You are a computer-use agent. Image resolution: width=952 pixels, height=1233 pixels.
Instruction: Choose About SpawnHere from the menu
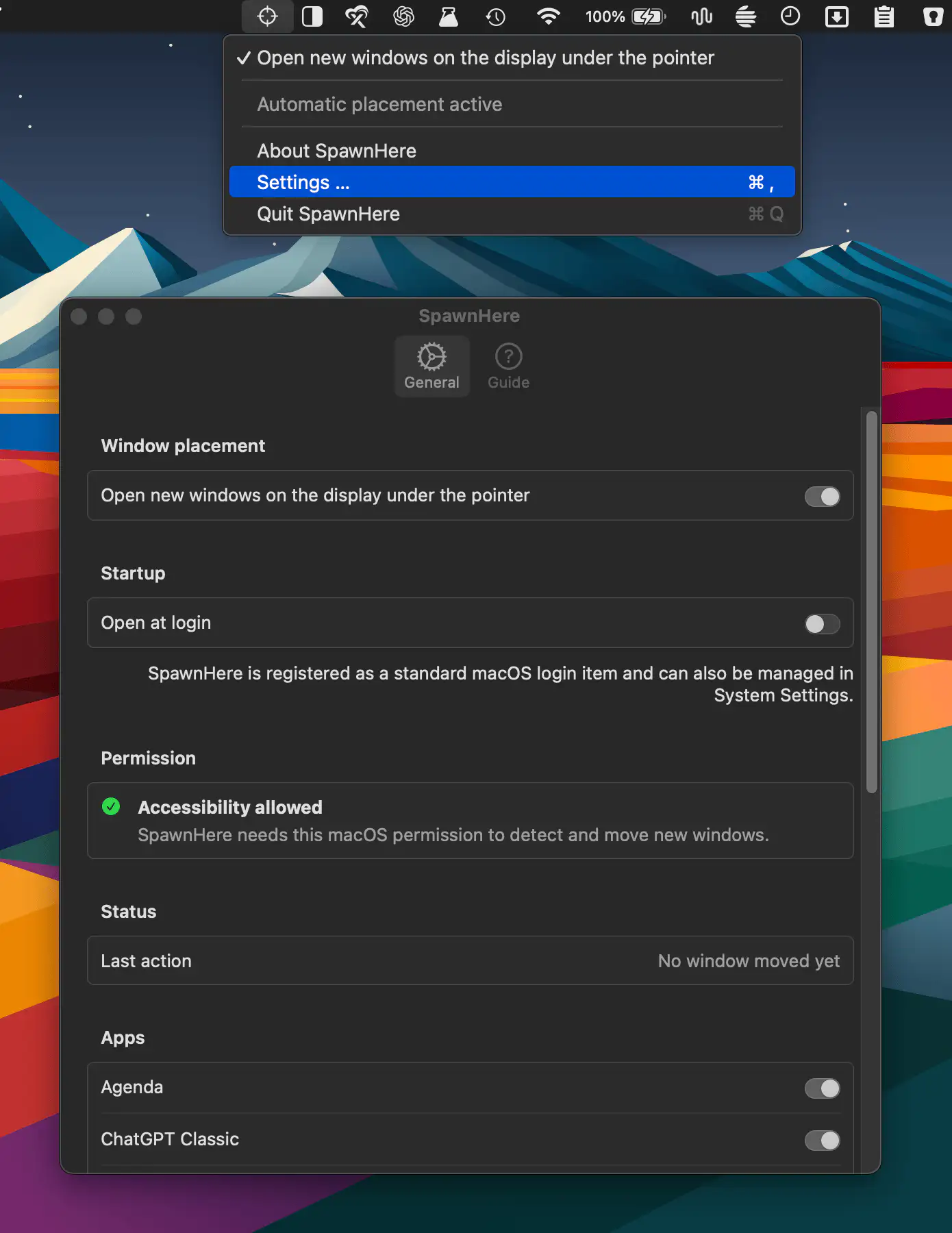512,151
